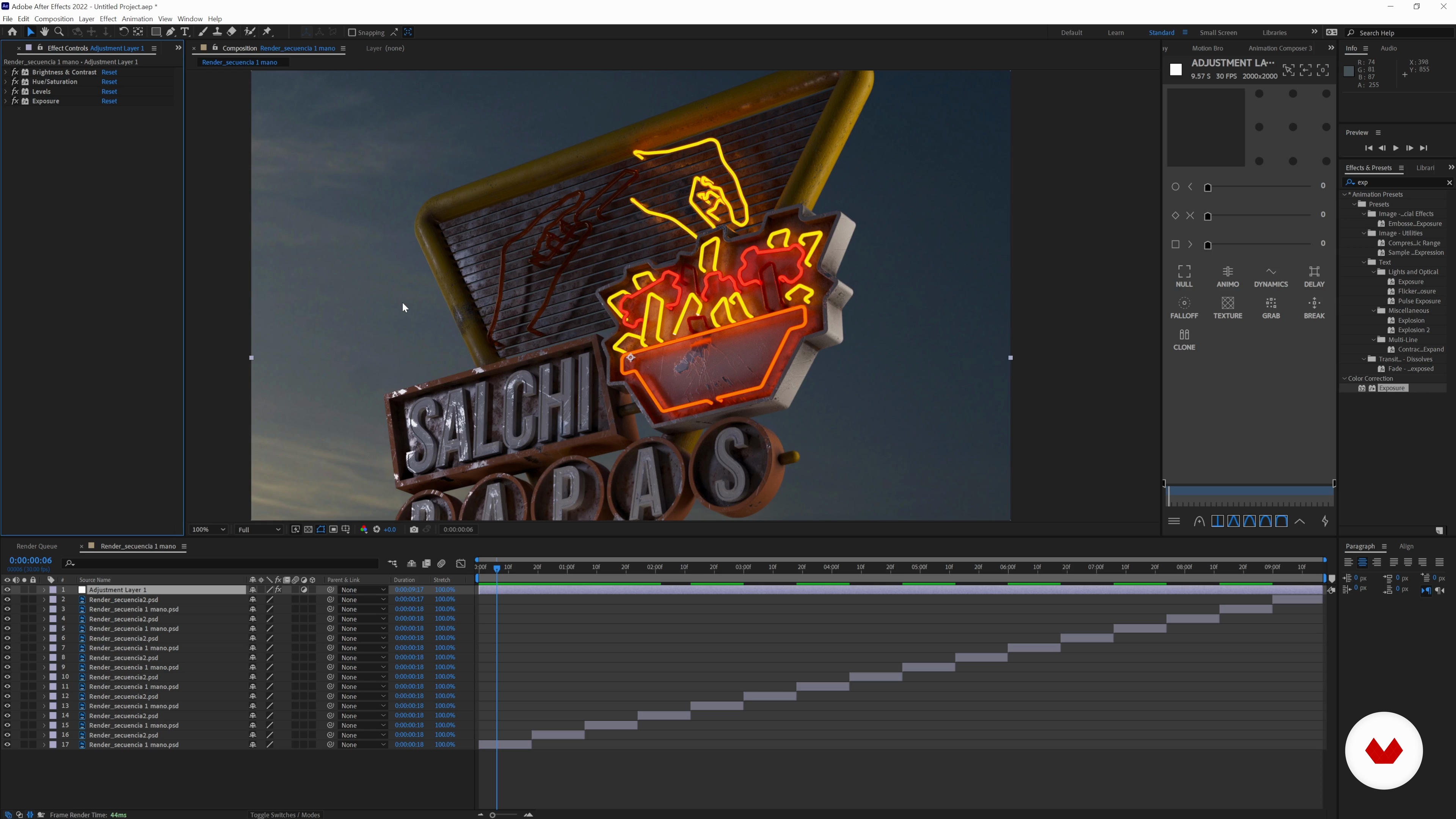Image resolution: width=1456 pixels, height=819 pixels.
Task: Click the timeline zoom slider
Action: (x=493, y=814)
